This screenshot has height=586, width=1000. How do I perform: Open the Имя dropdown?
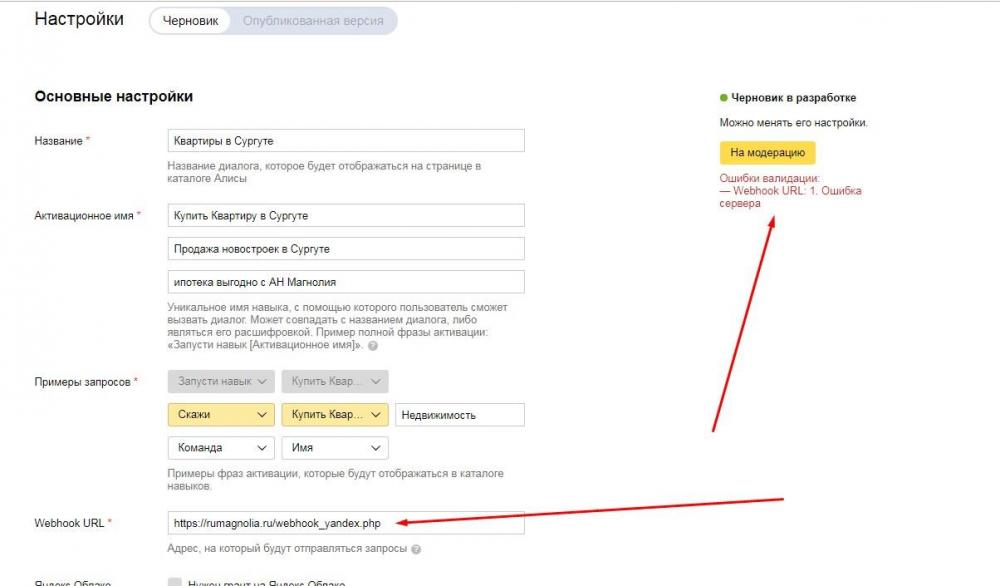point(335,448)
